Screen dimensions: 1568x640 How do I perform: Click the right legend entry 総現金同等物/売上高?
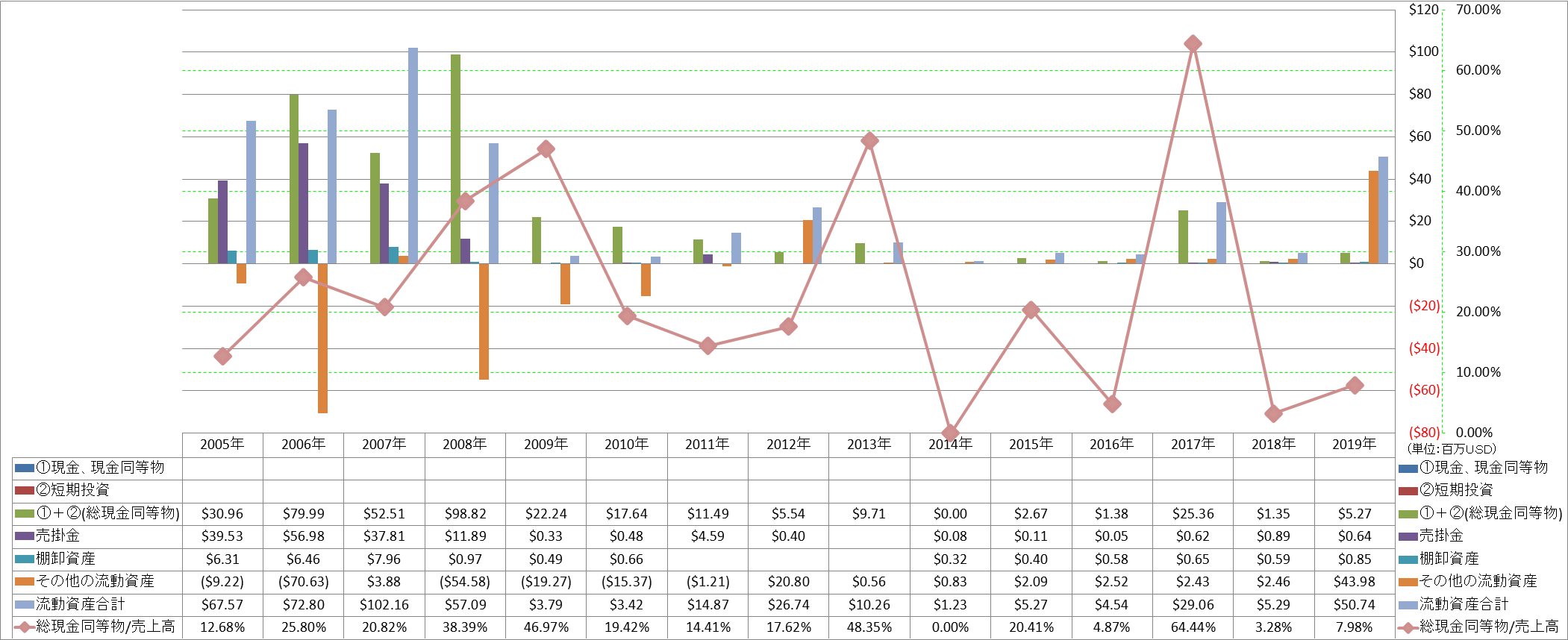tap(1478, 627)
